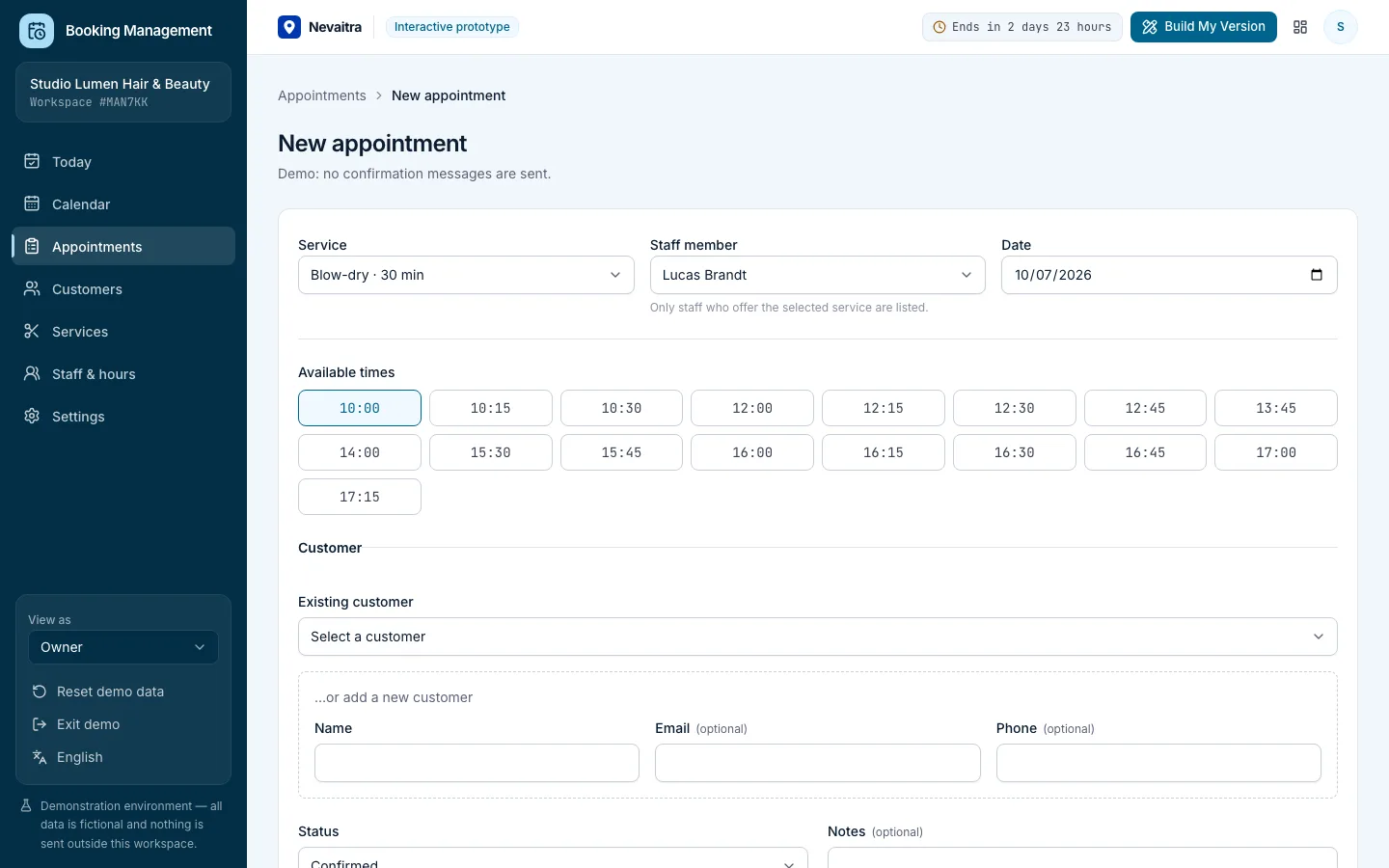1389x868 pixels.
Task: Expand the Staff member dropdown
Action: click(x=817, y=275)
